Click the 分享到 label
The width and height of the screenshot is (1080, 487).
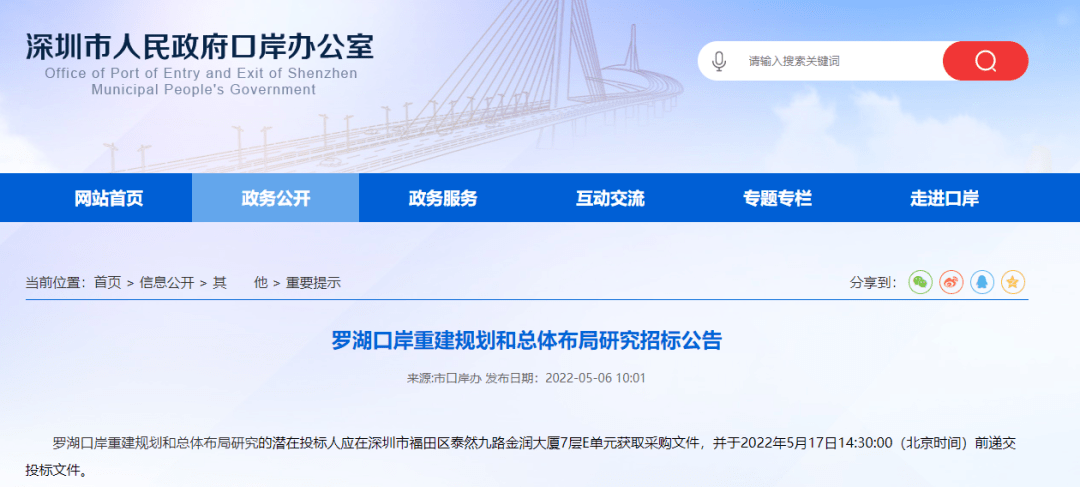tap(873, 282)
